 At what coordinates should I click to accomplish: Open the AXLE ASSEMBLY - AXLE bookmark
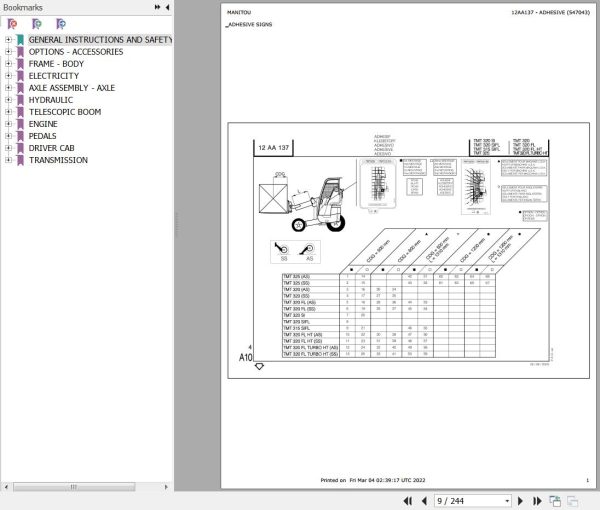point(72,88)
